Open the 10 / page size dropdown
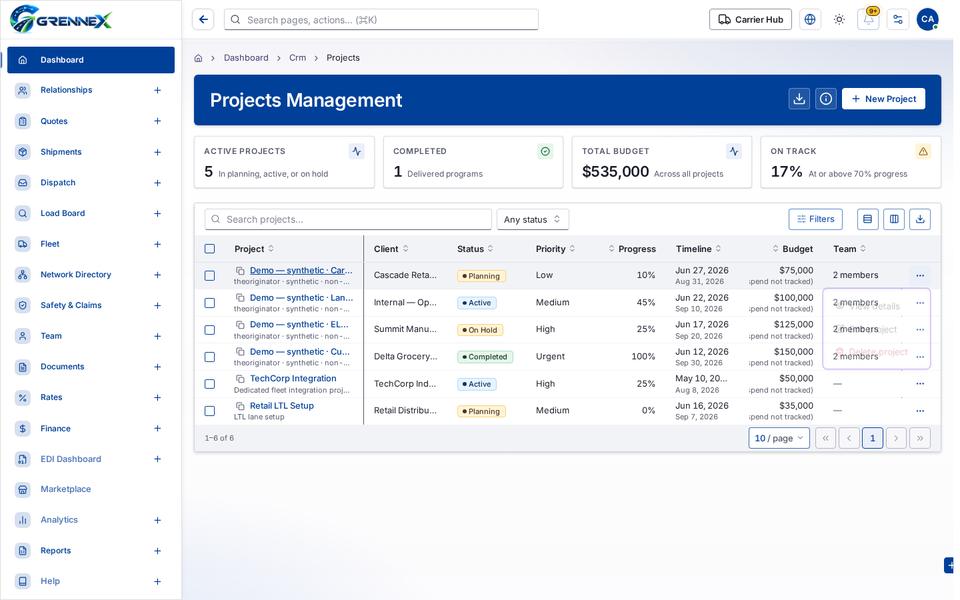 pos(779,438)
